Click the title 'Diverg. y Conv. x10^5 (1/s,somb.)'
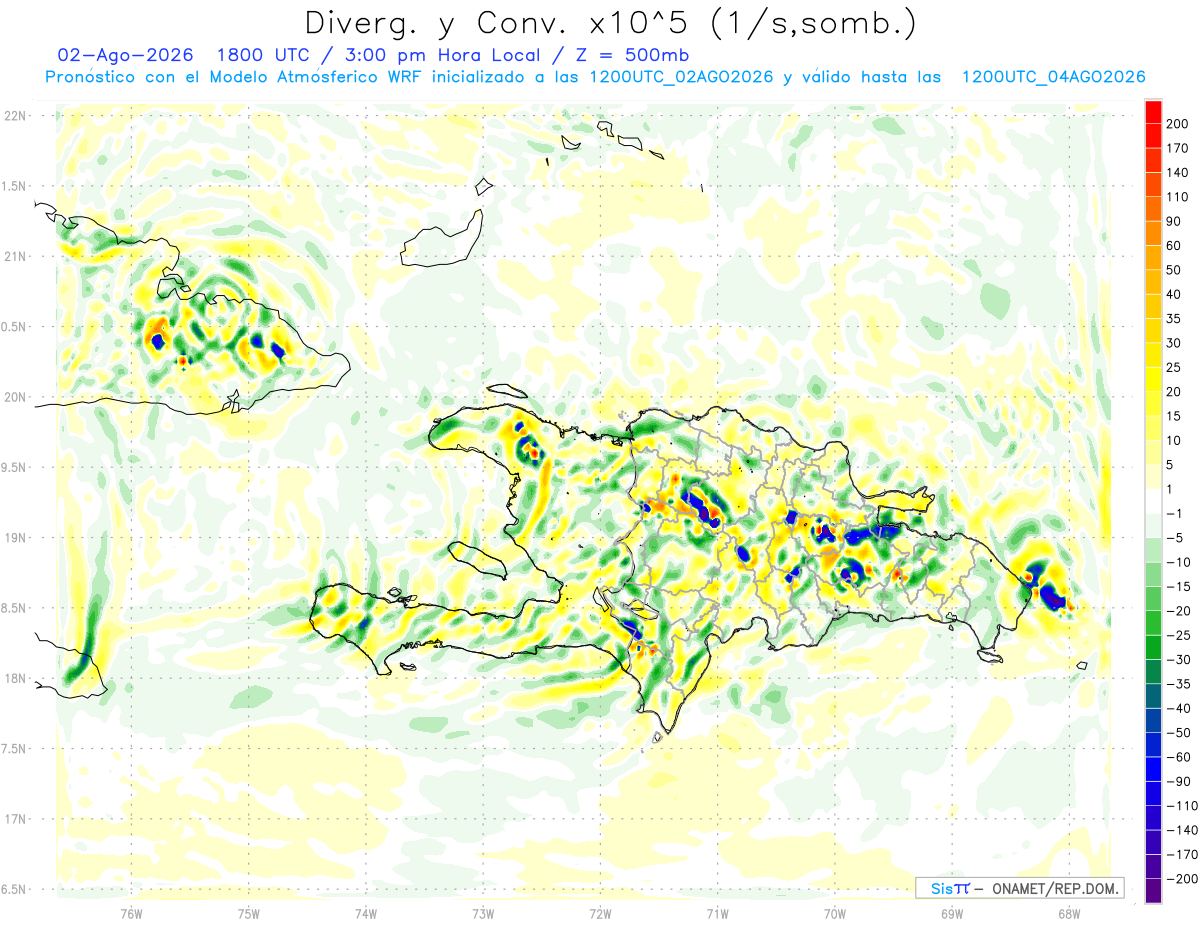 (x=609, y=22)
